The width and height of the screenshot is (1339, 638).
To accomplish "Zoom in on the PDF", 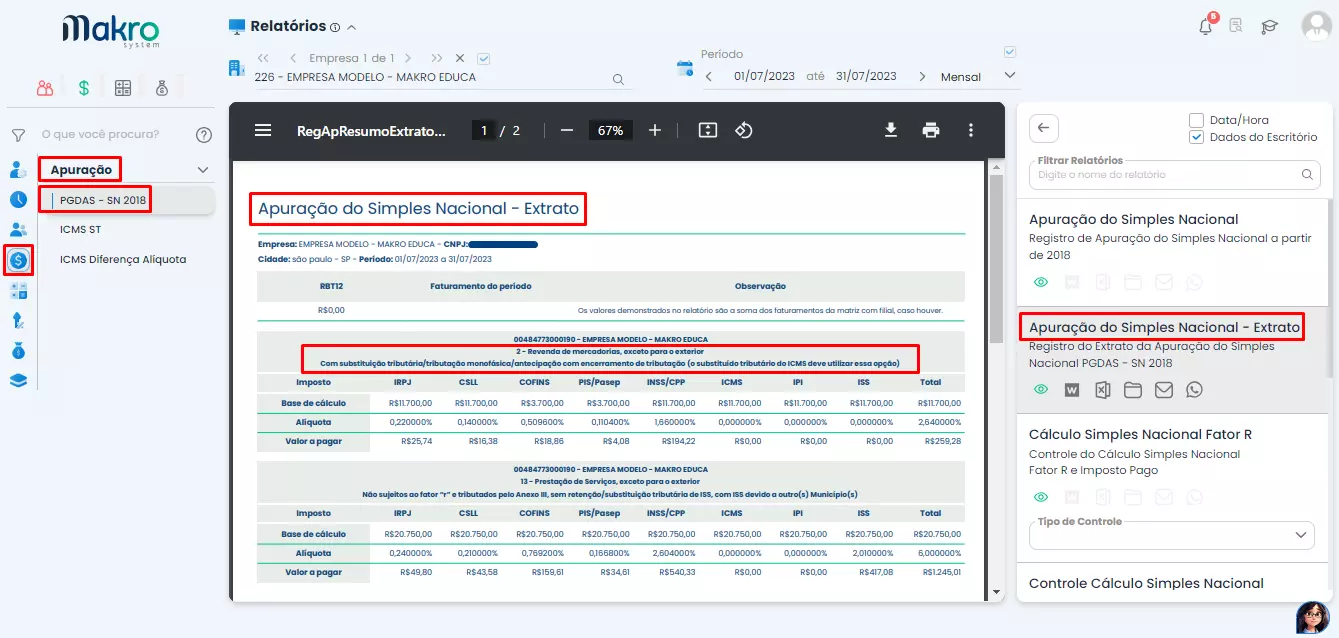I will pyautogui.click(x=655, y=130).
